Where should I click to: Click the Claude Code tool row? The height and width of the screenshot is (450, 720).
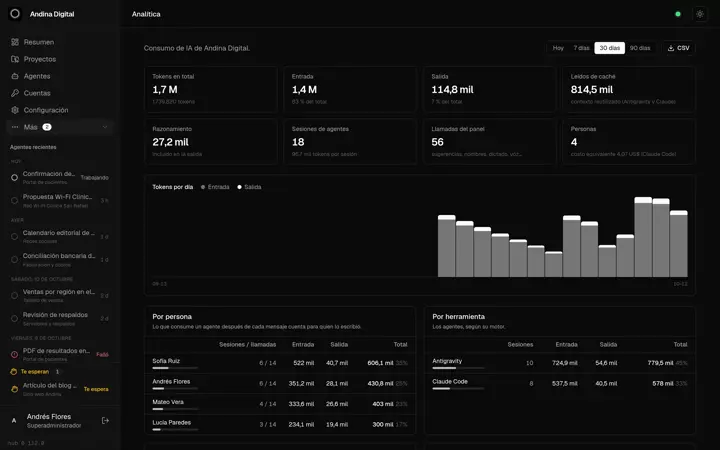(560, 383)
